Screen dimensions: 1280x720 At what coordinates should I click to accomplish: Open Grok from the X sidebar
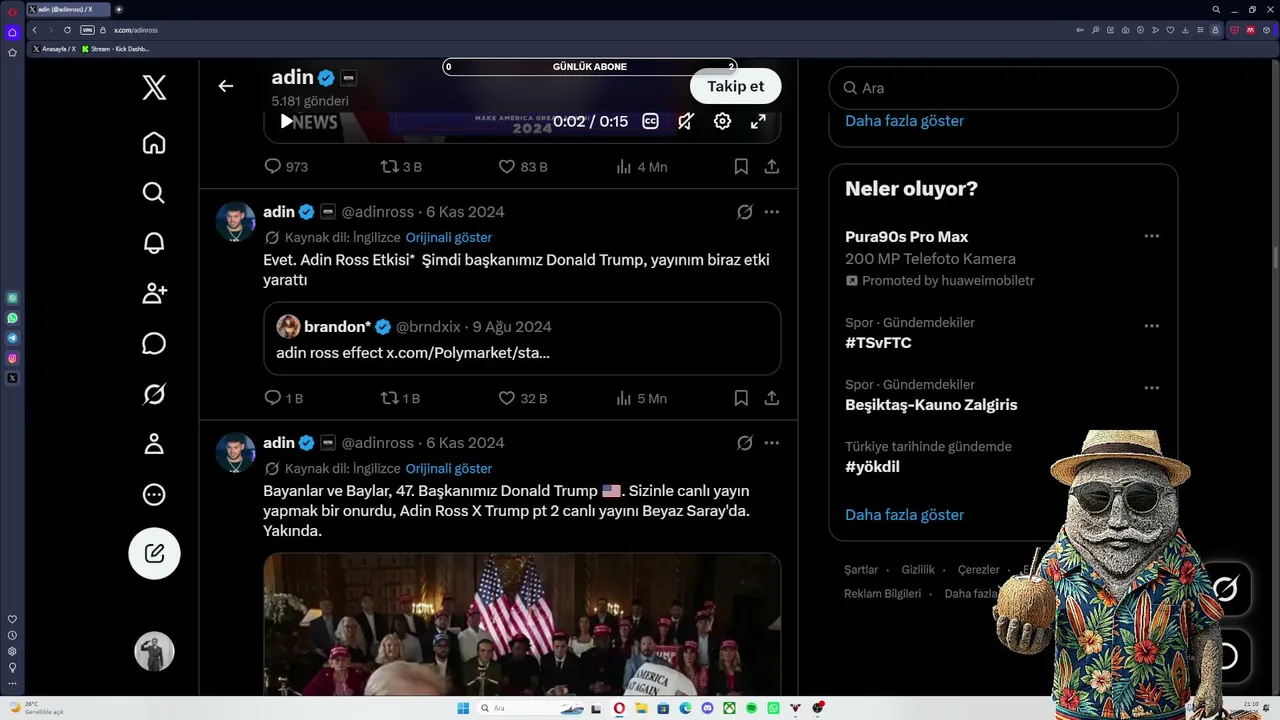(x=154, y=394)
